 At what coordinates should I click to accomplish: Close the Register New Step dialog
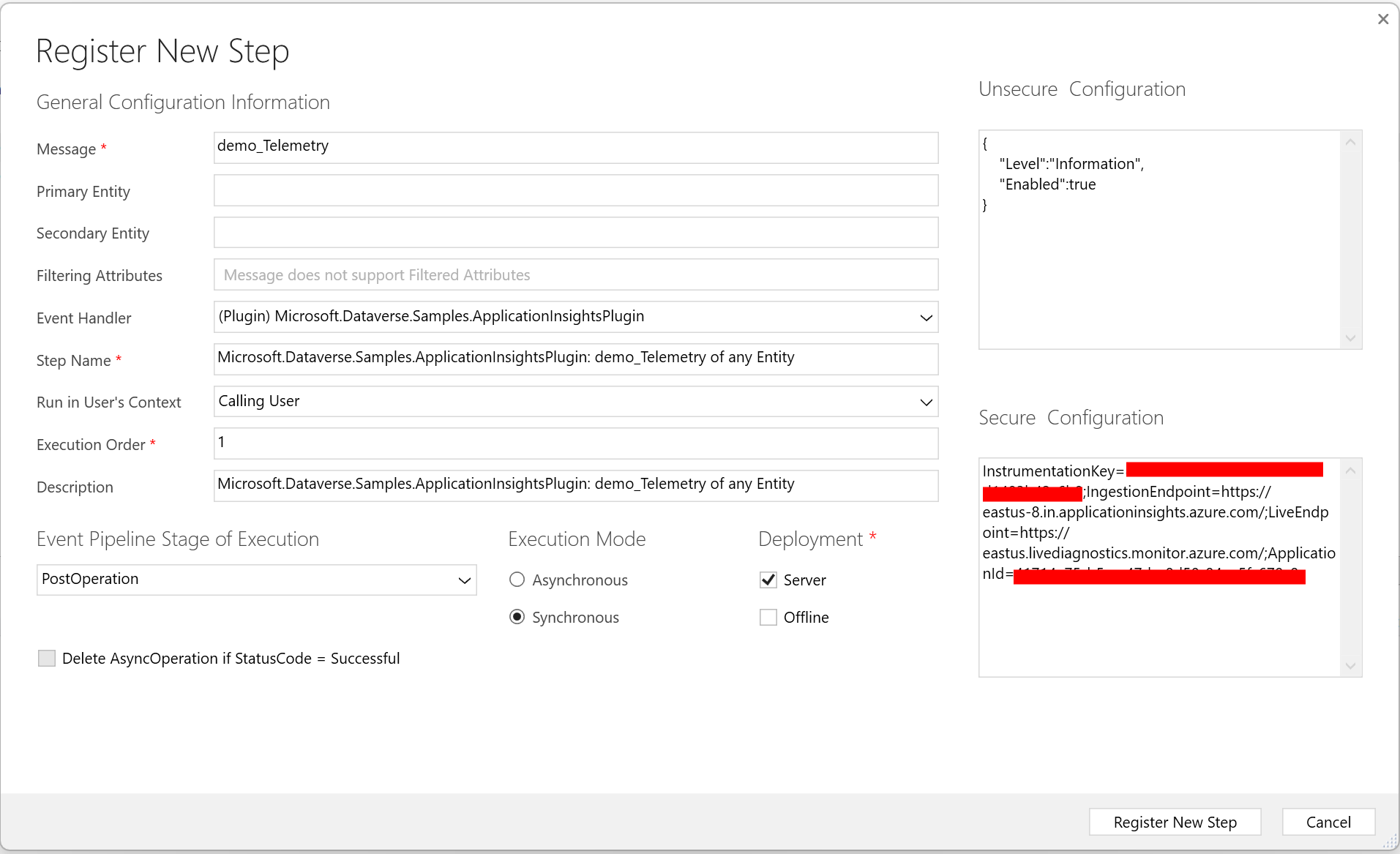[1382, 19]
